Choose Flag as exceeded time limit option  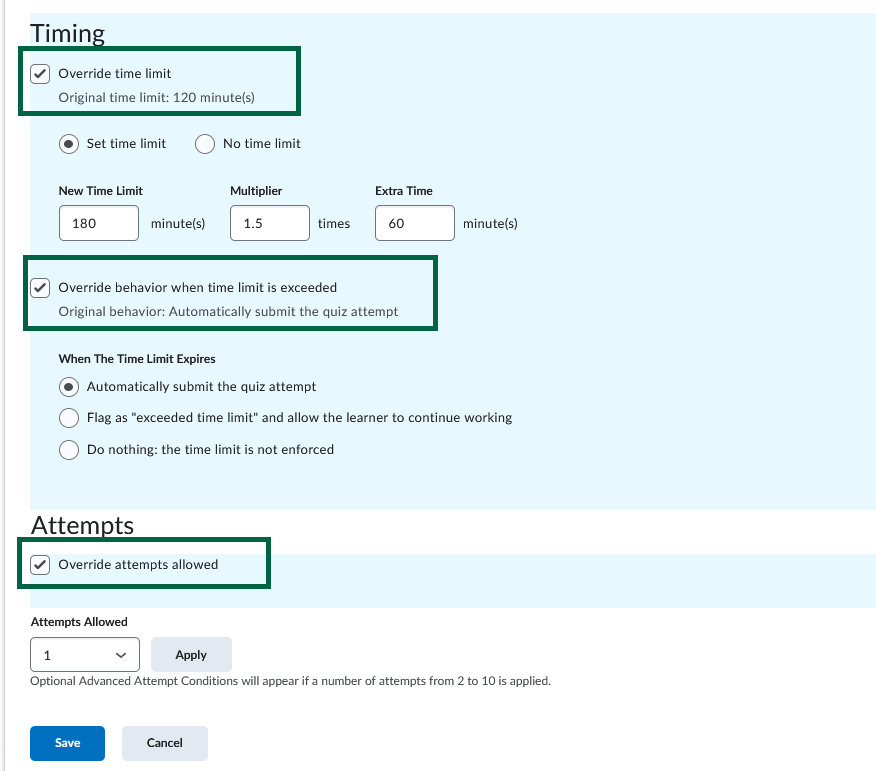(x=68, y=418)
